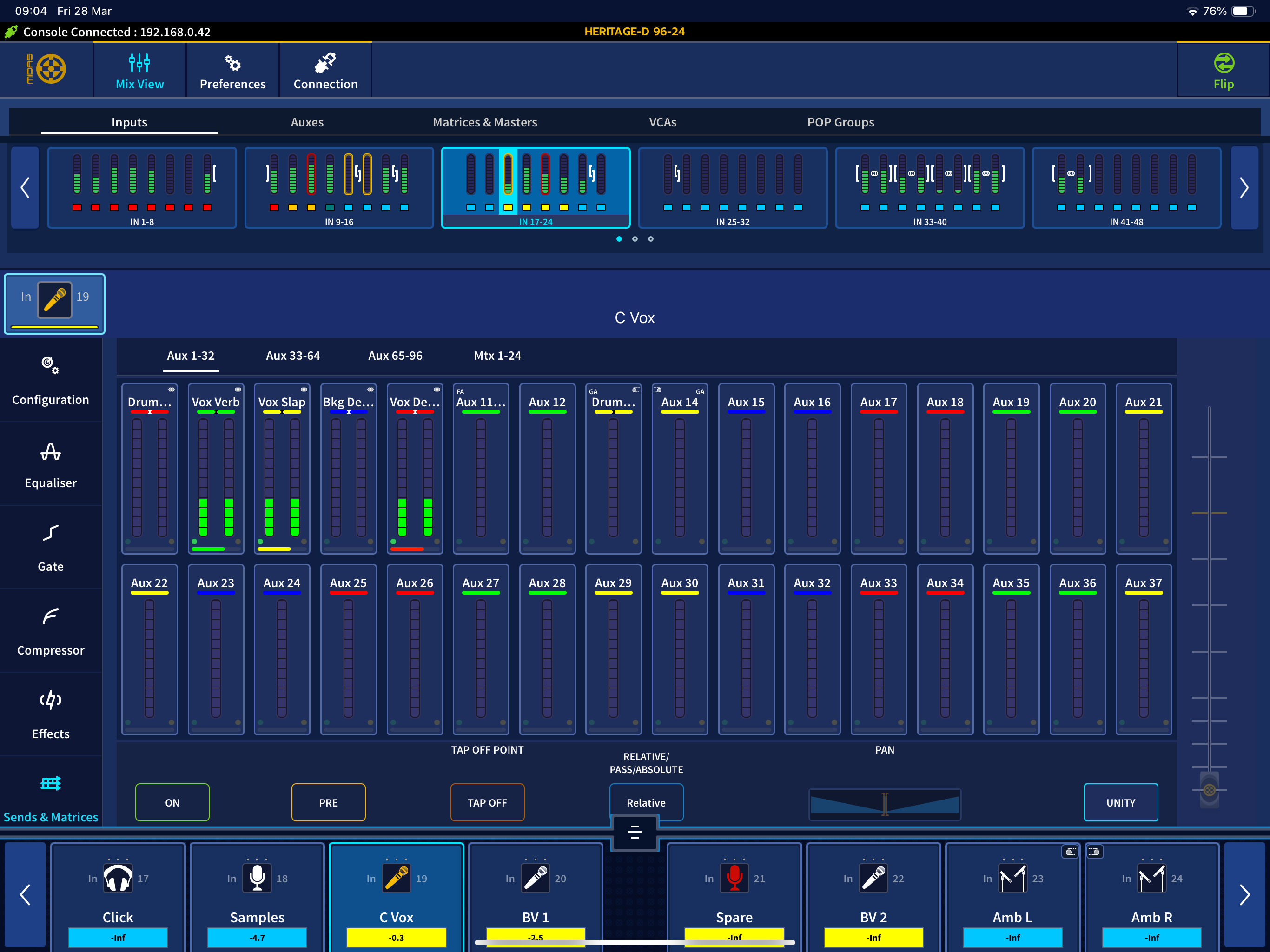
Task: Select BV 1 channel microphone icon
Action: click(535, 878)
